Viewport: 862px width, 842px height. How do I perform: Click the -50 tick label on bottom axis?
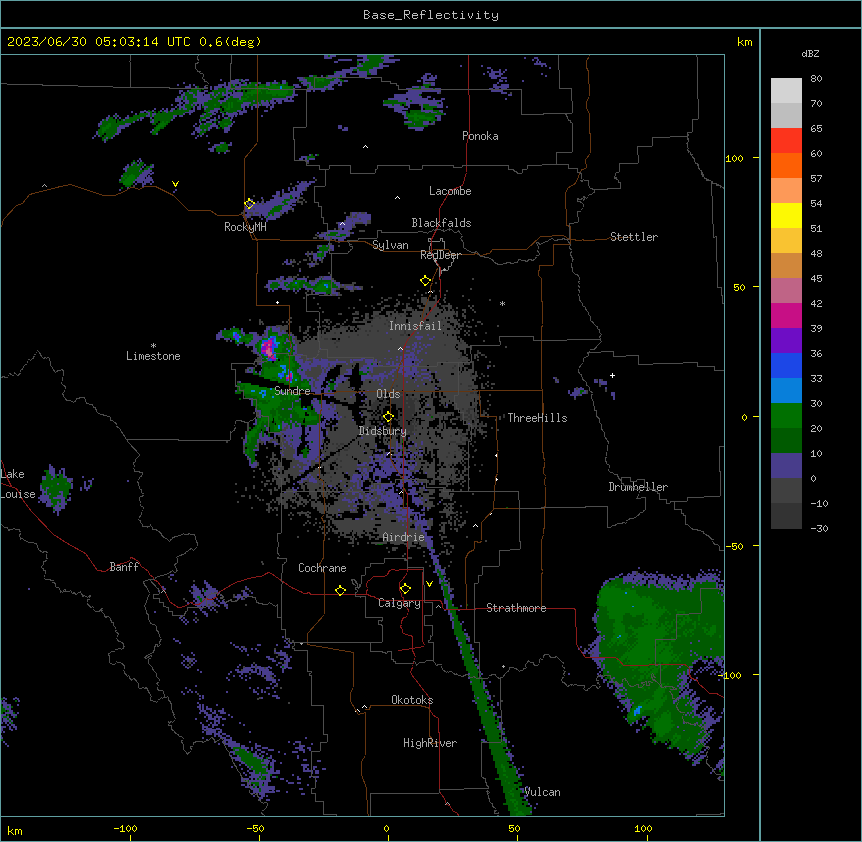(x=255, y=828)
